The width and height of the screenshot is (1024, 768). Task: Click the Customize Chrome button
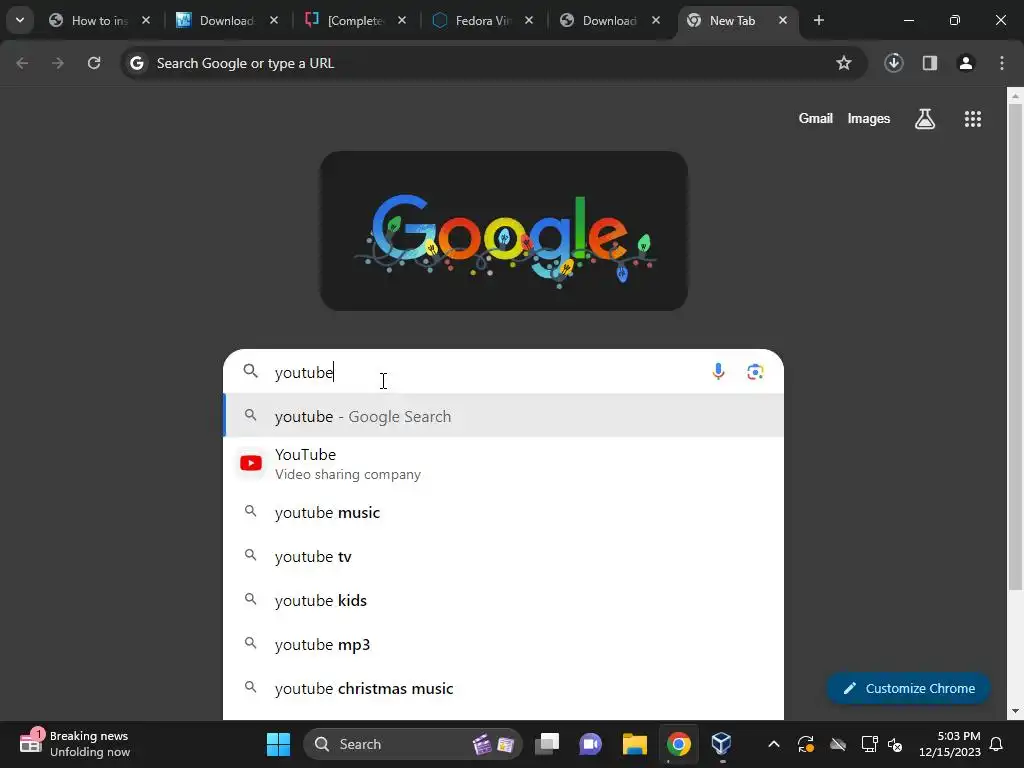(x=908, y=688)
